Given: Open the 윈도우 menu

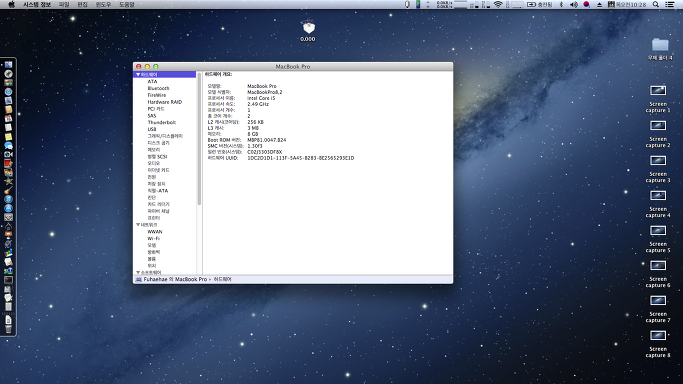Looking at the screenshot, I should click(x=103, y=4).
